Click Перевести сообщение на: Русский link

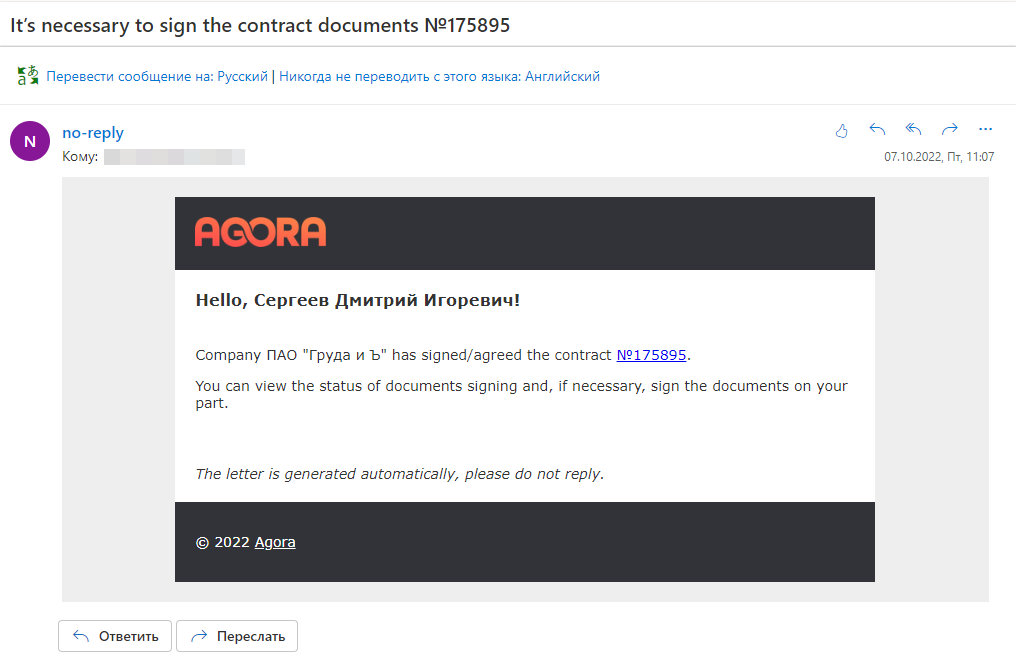point(157,76)
